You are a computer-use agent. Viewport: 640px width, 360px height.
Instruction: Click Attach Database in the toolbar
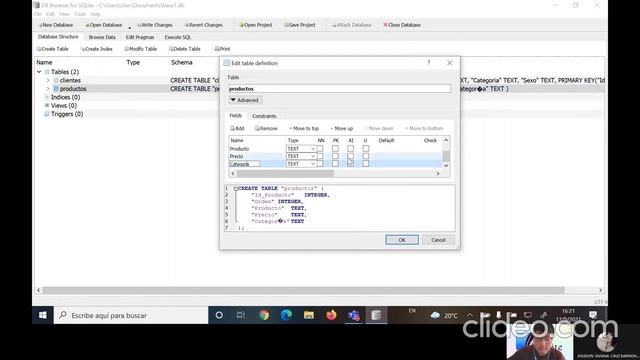(351, 25)
